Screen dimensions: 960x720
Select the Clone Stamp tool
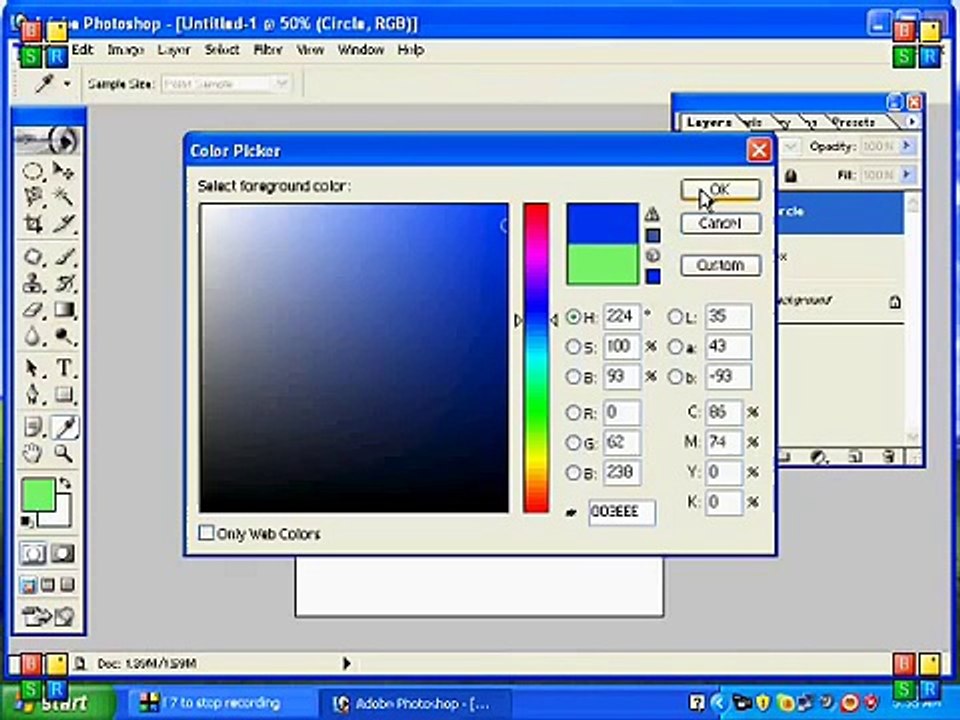(x=32, y=283)
